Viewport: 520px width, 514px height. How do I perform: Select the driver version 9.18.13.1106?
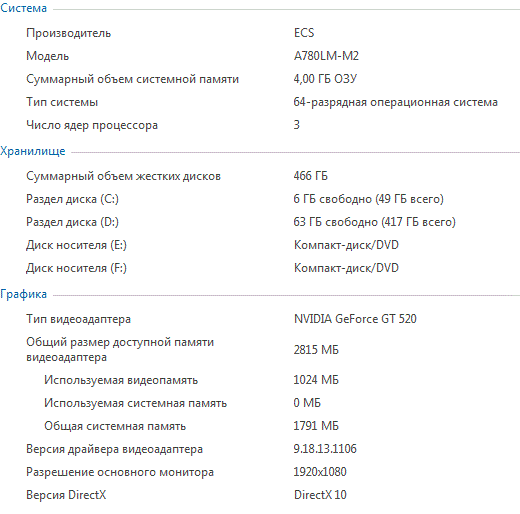click(325, 449)
